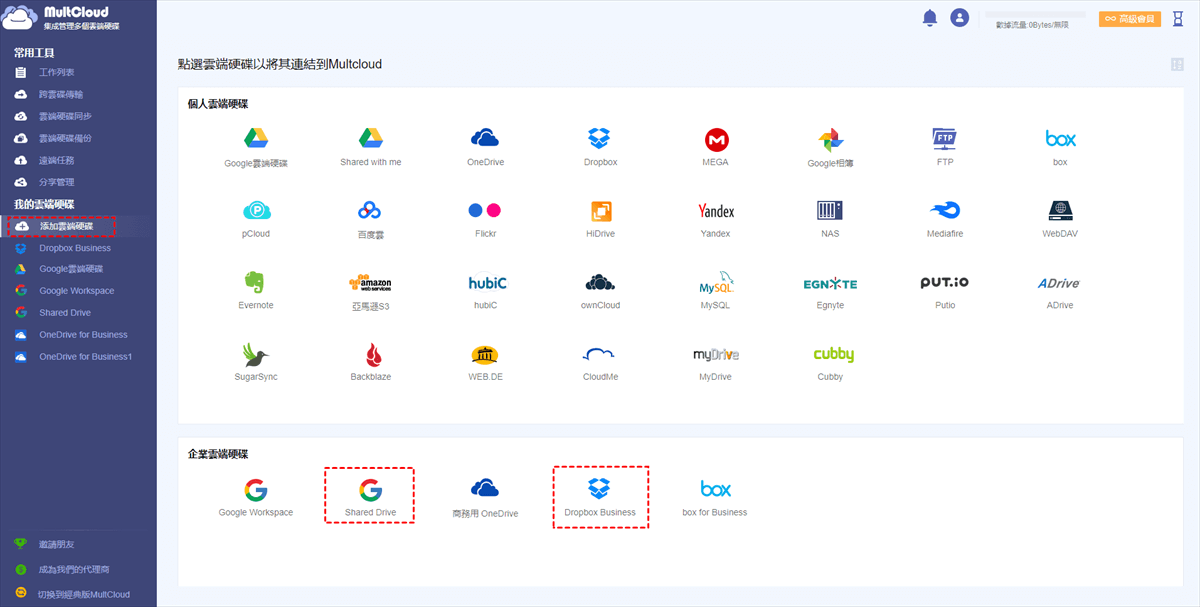Select the Google相簿 icon

coord(831,139)
